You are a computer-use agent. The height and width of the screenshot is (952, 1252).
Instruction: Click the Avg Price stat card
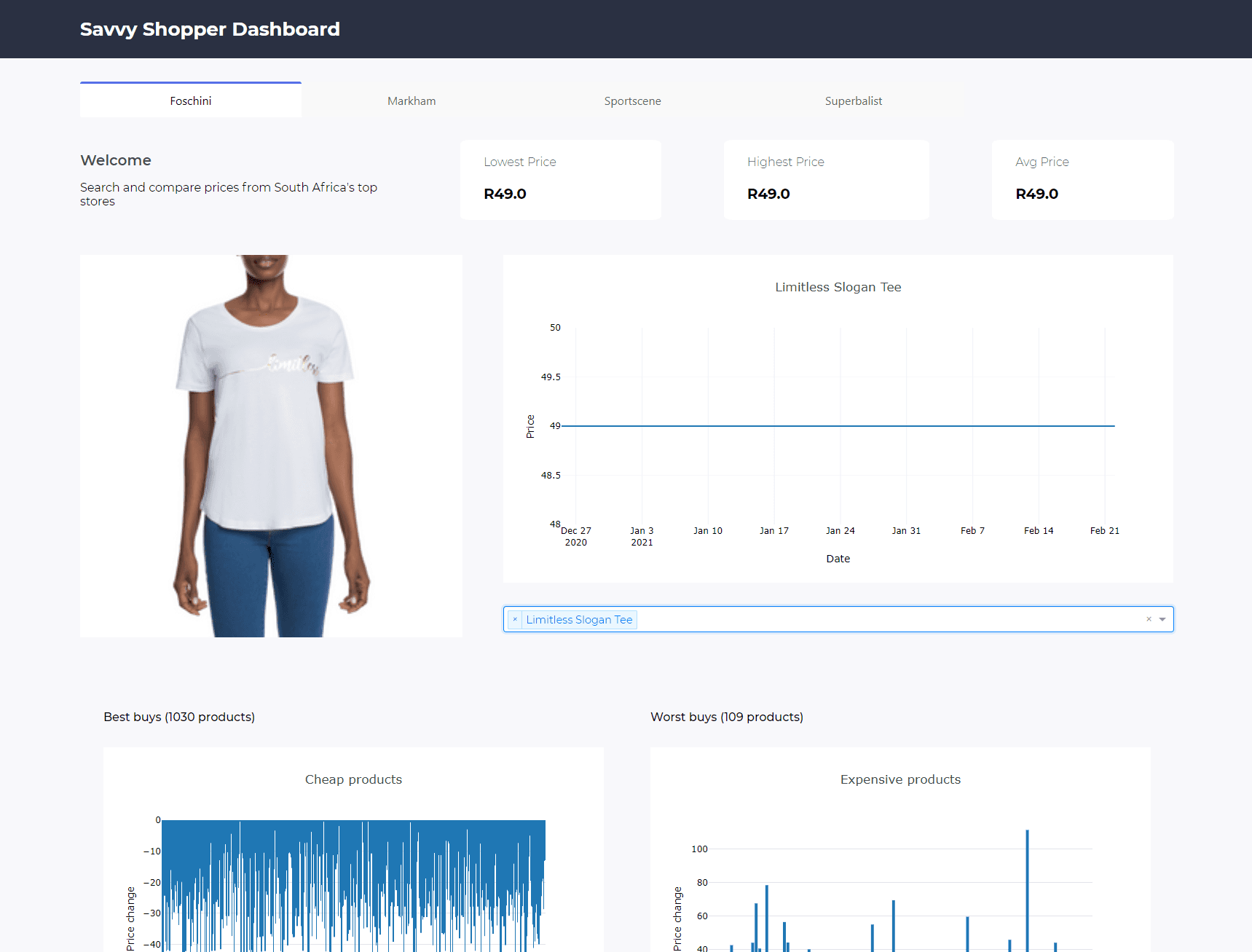(1082, 179)
